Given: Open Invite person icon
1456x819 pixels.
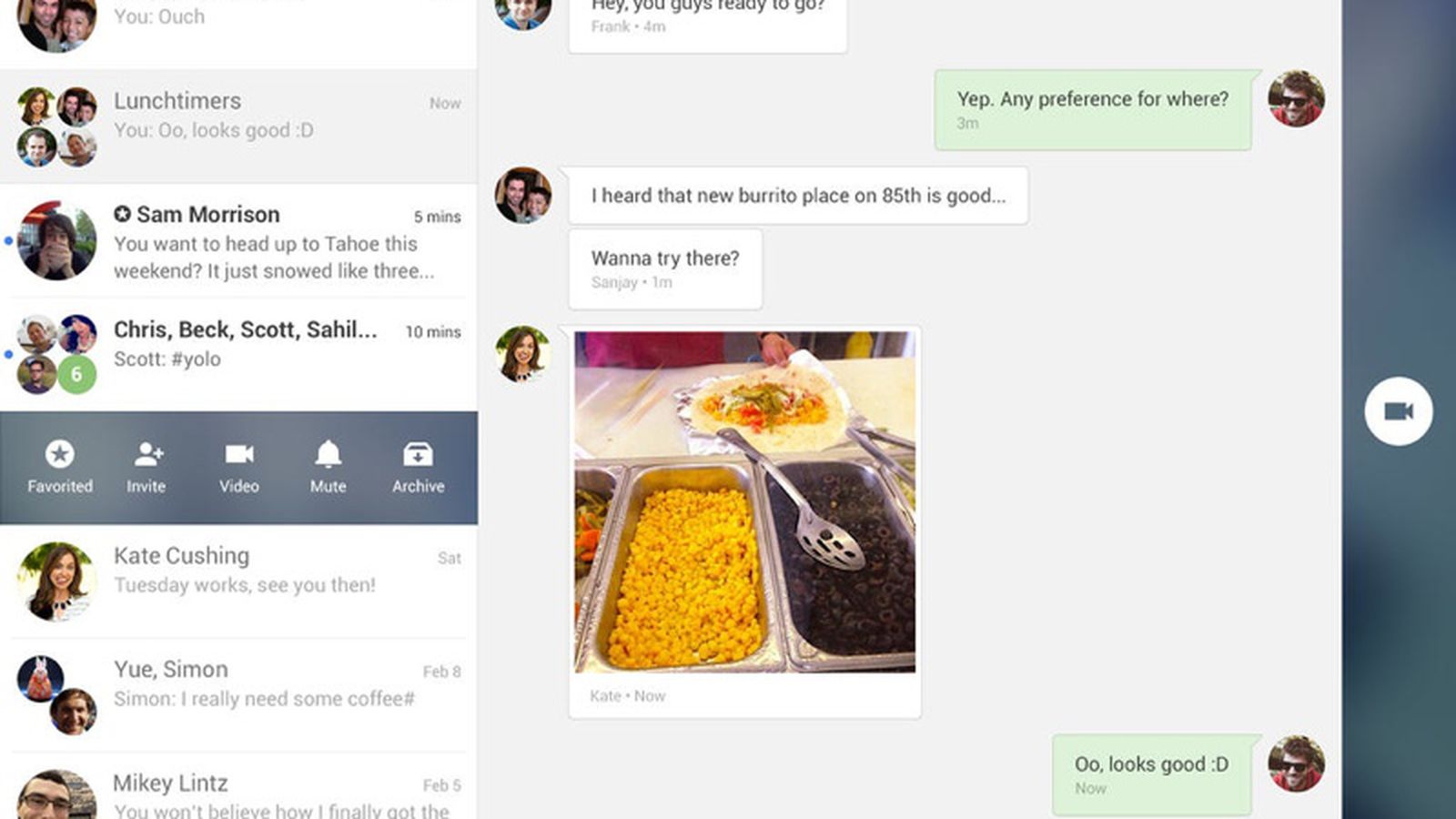Looking at the screenshot, I should 147,454.
